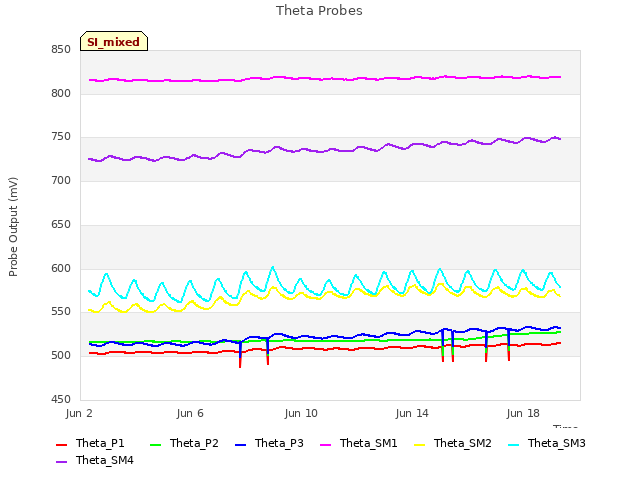
Task: Click the 750 y-axis tick label
Action: 61,137
